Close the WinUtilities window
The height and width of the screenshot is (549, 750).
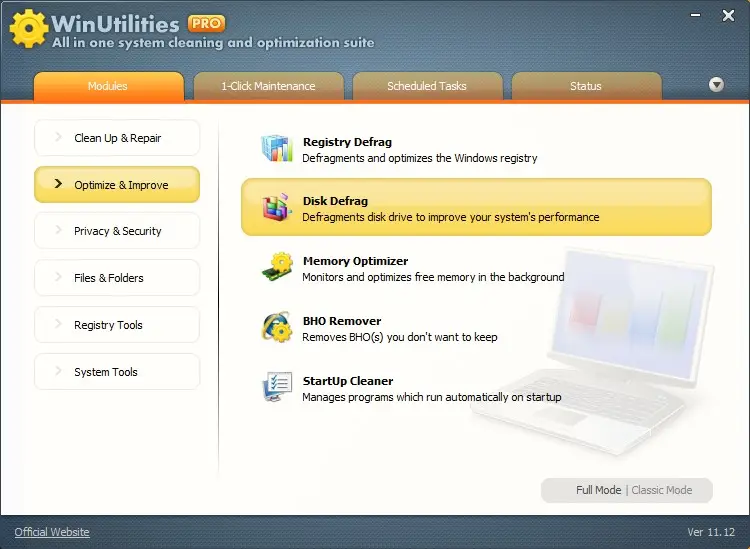[728, 16]
